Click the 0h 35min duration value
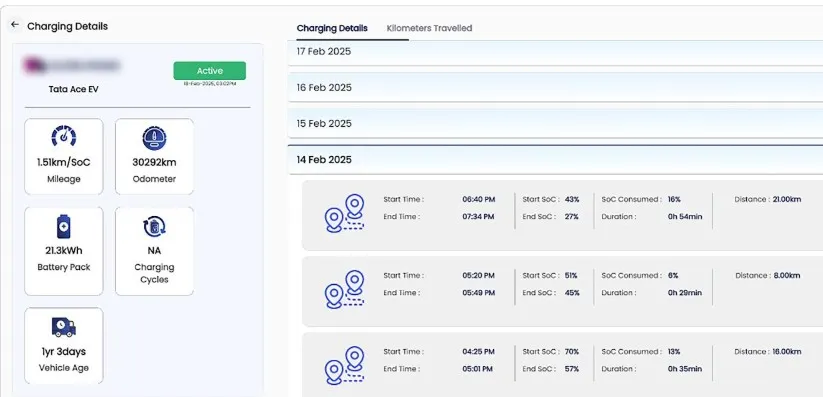Image resolution: width=823 pixels, height=397 pixels. pos(685,369)
